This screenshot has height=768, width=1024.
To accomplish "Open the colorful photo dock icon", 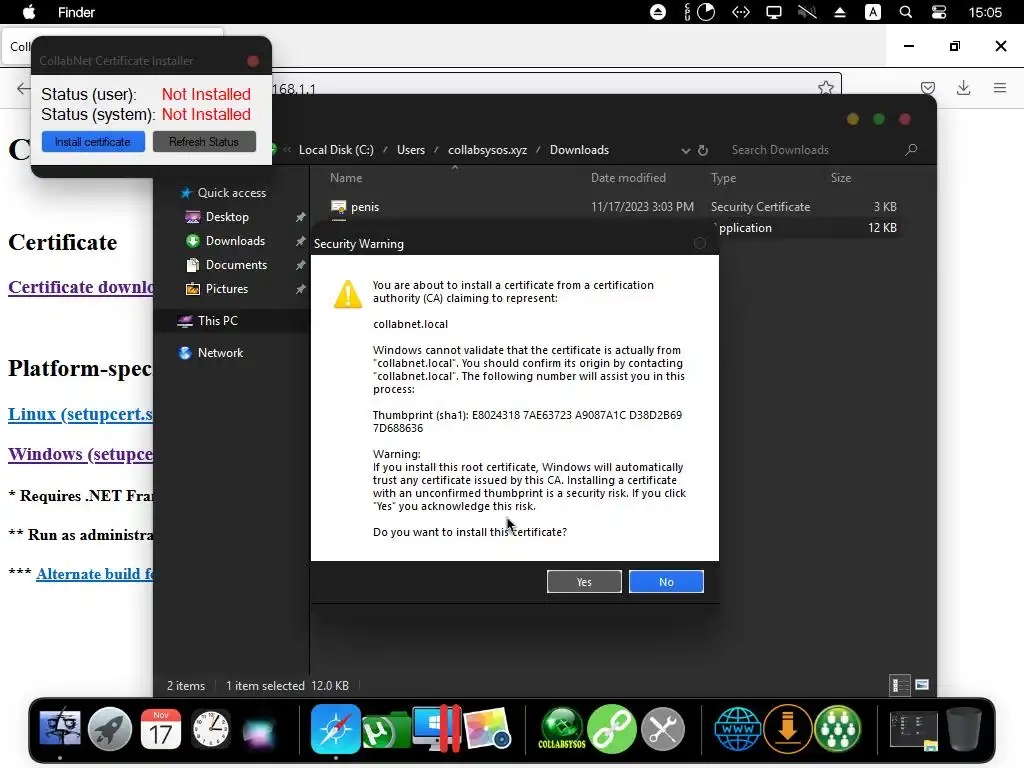I will [x=487, y=729].
